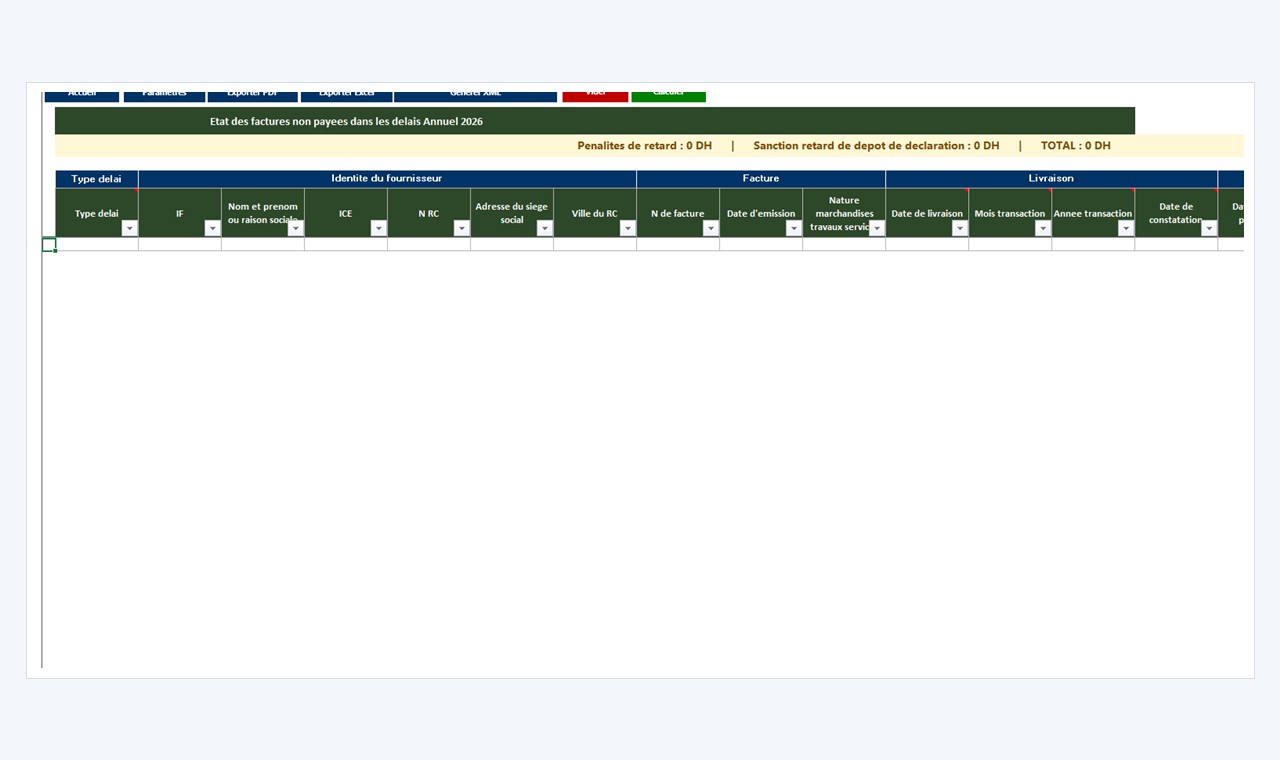Select the empty cell under Type delai

click(x=97, y=244)
